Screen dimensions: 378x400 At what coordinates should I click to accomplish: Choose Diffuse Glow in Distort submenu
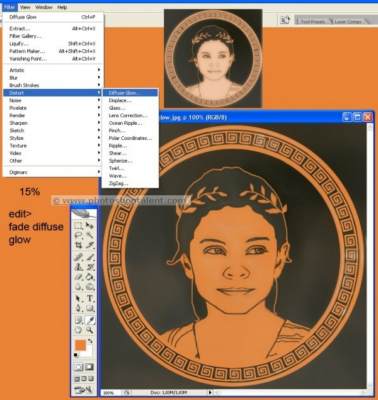pos(130,93)
